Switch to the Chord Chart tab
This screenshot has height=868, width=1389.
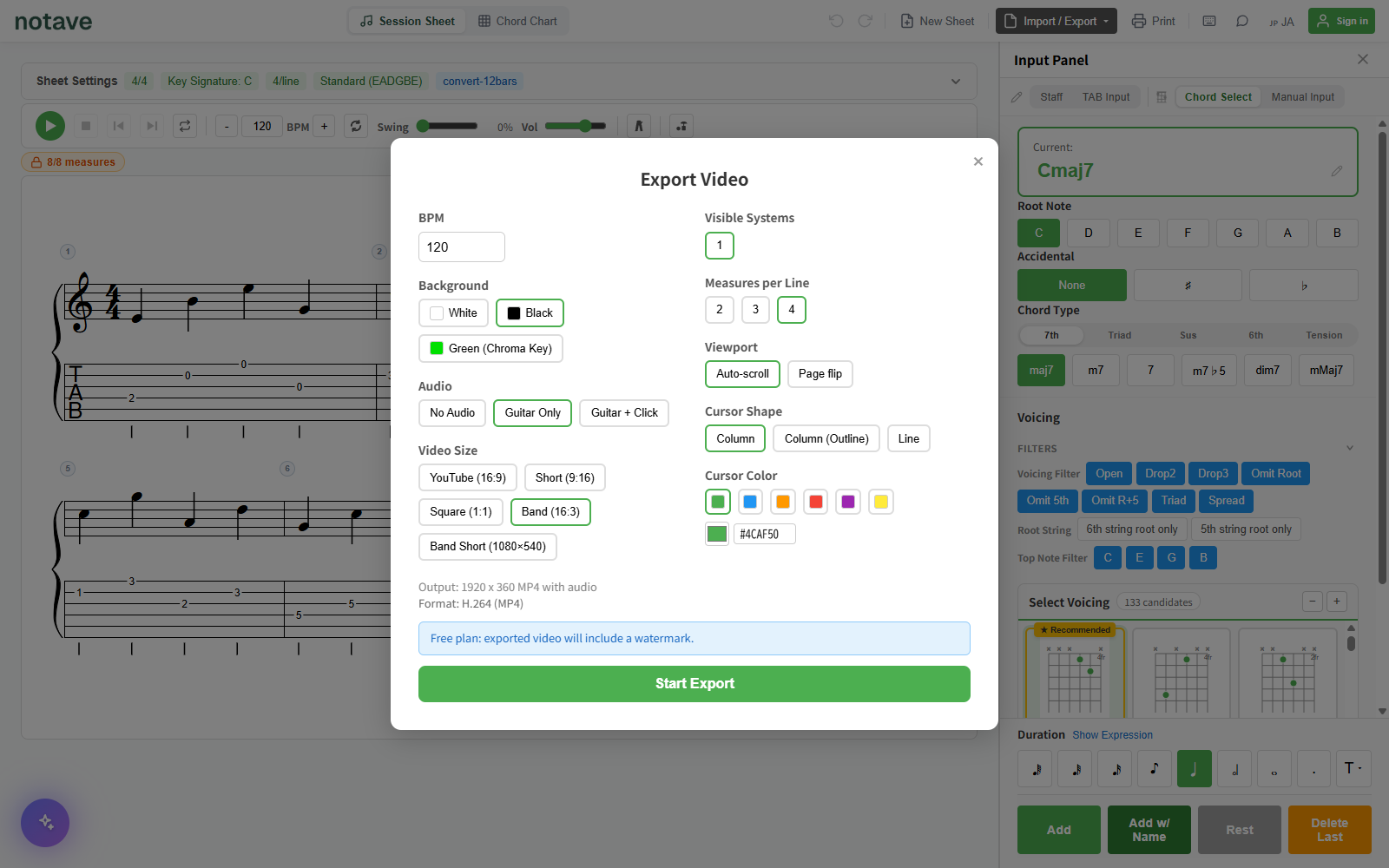(x=517, y=21)
